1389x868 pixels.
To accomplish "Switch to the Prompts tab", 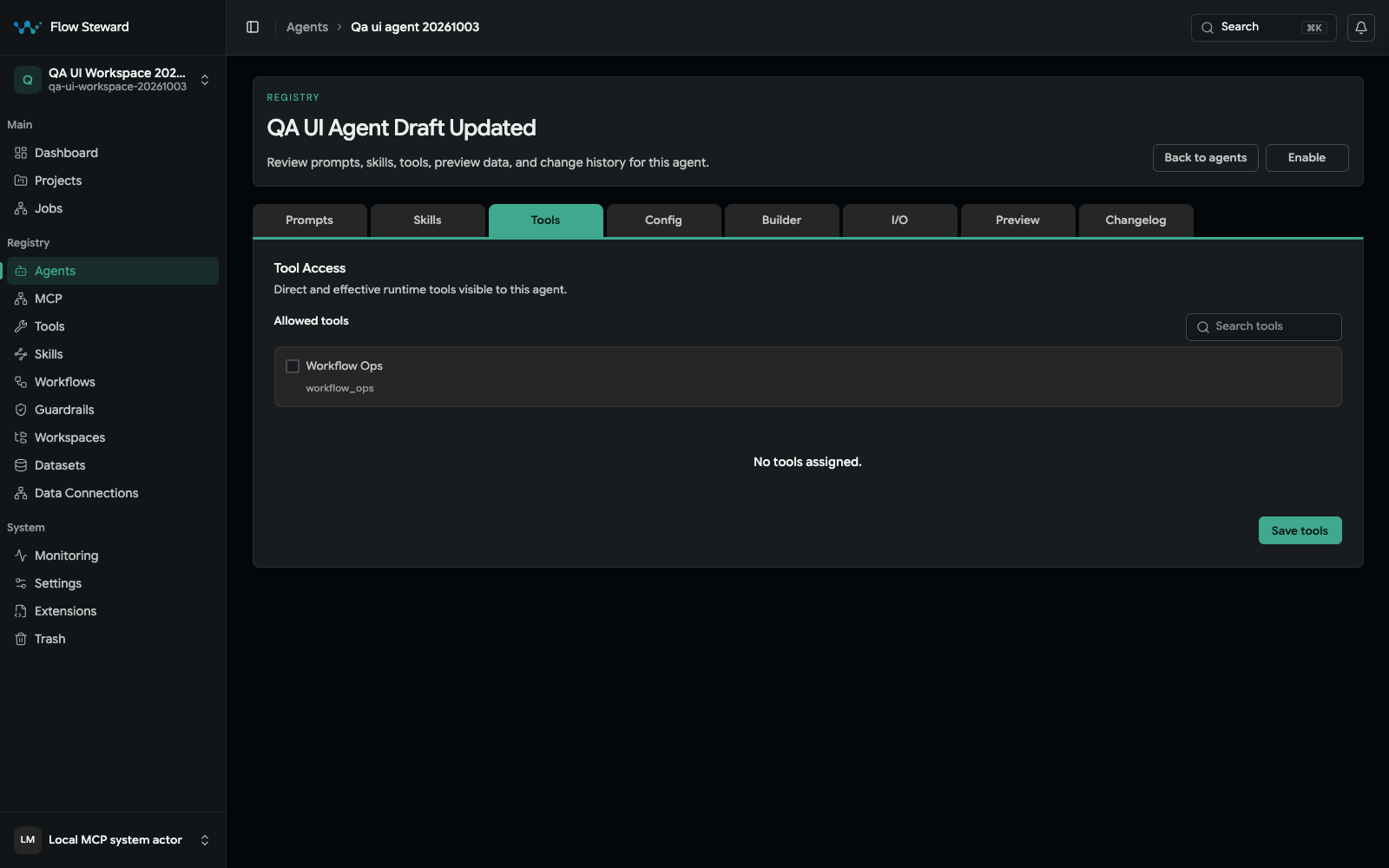I will tap(310, 220).
